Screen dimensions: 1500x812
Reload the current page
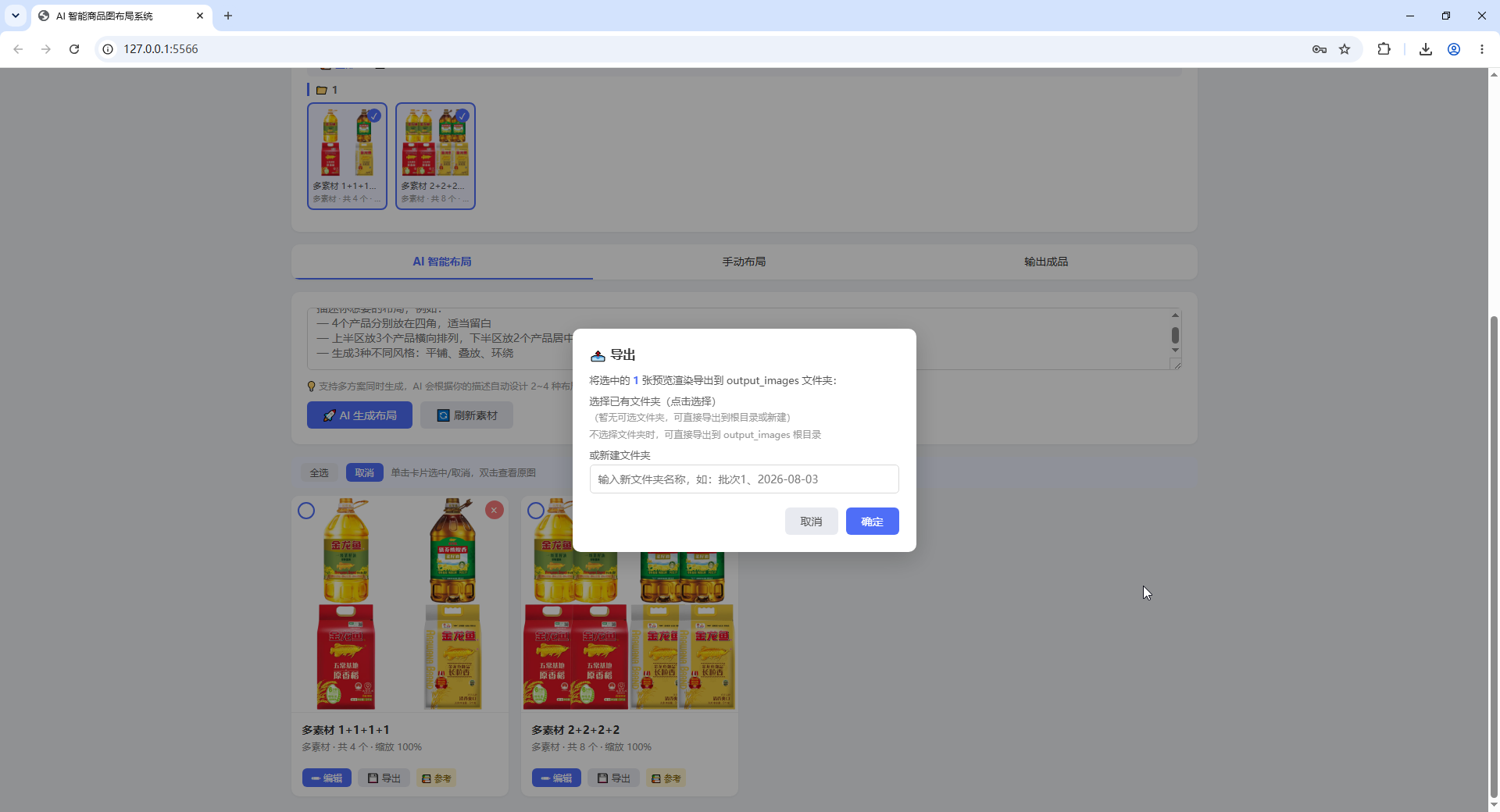(x=74, y=49)
